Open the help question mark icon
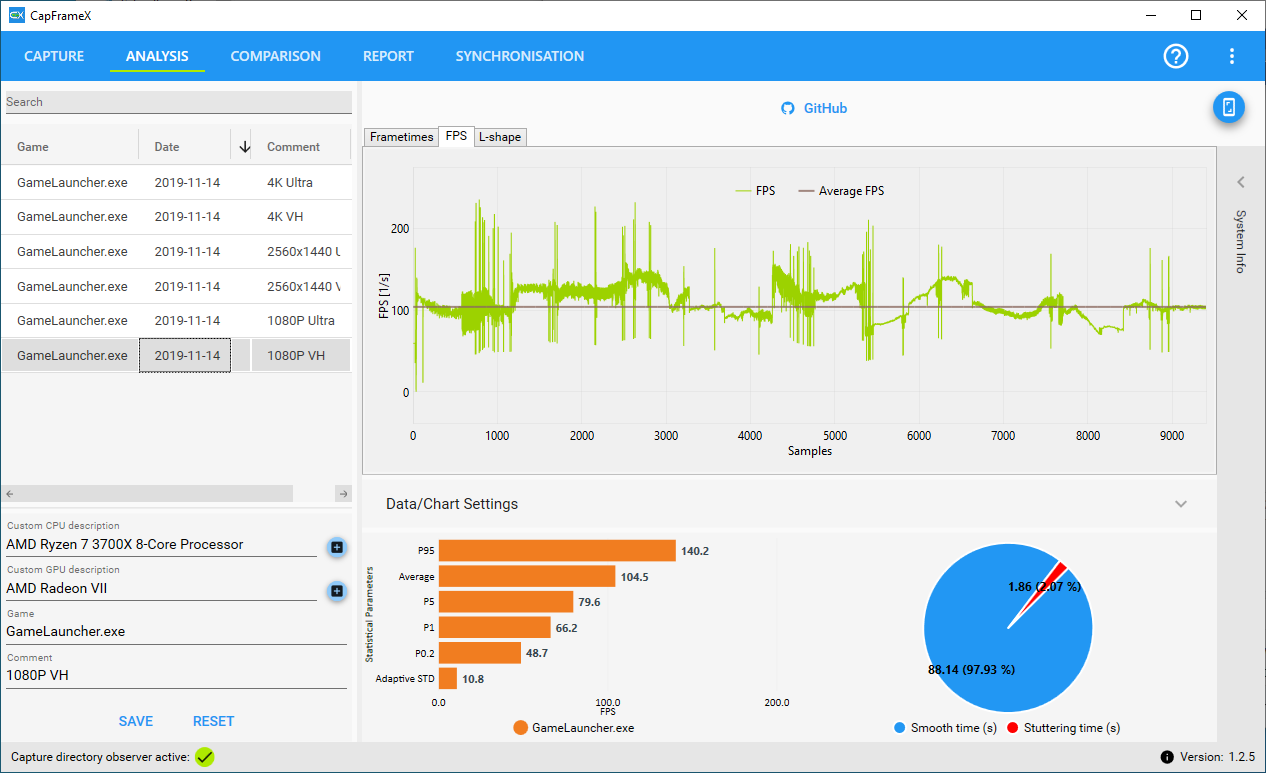Screen dimensions: 1266x773 1176,56
